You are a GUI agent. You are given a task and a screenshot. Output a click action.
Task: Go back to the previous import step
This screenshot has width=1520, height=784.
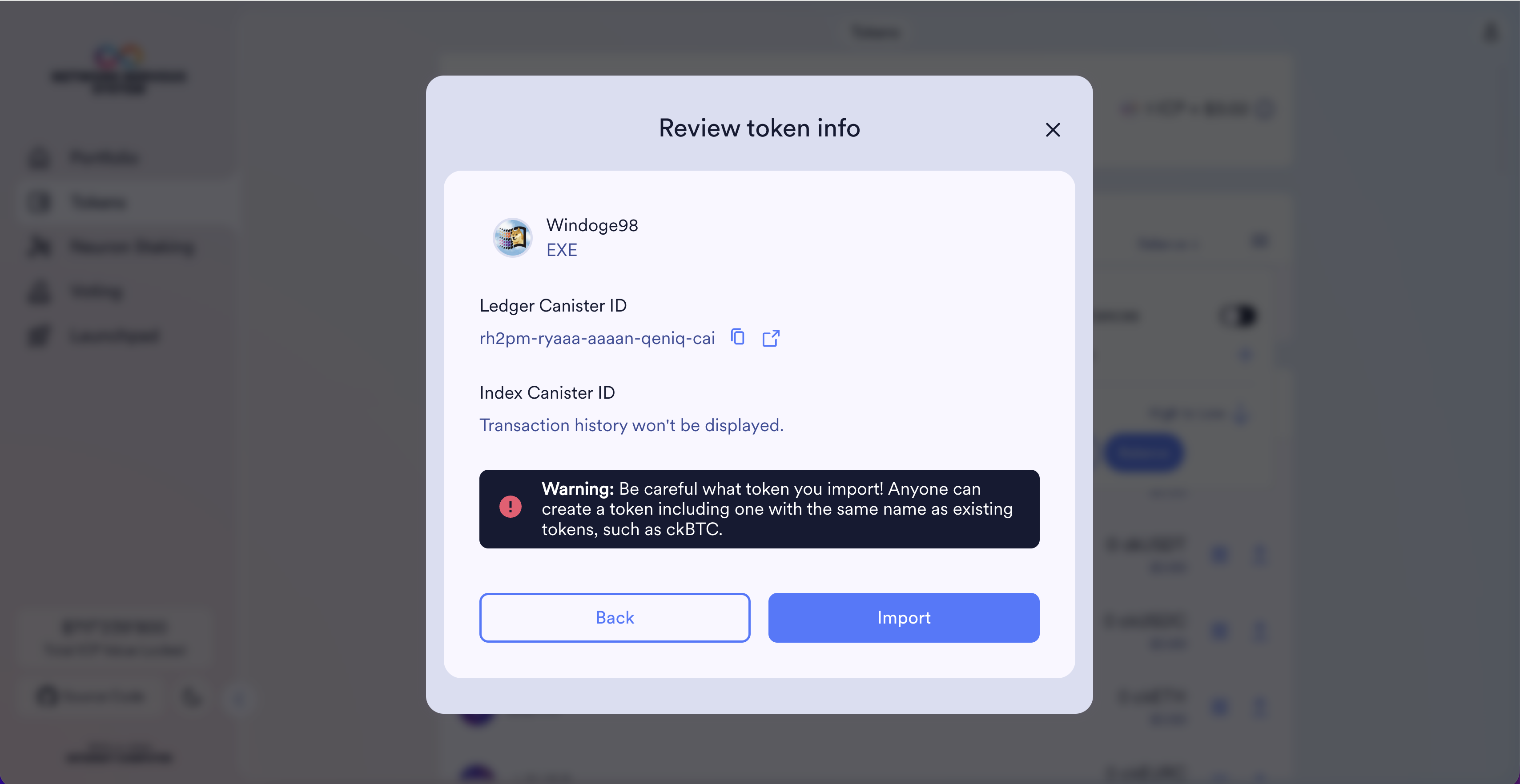coord(614,618)
